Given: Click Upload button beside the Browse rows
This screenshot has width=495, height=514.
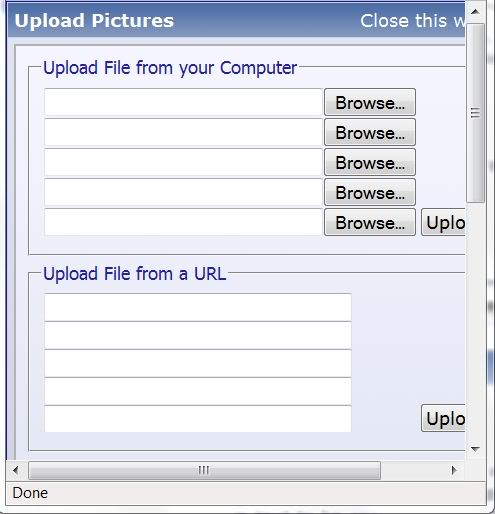Looking at the screenshot, I should [x=443, y=222].
